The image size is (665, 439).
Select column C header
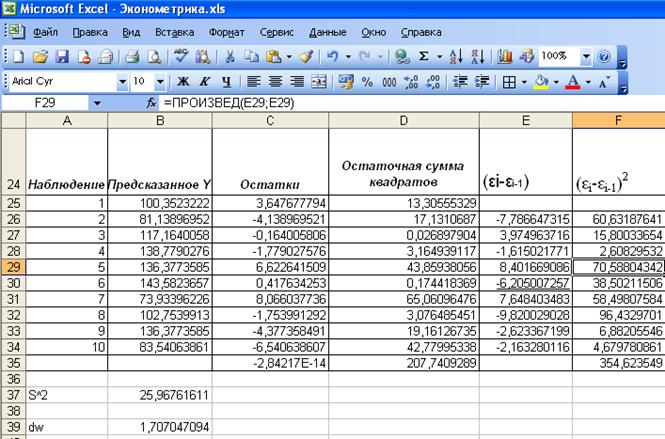(270, 121)
